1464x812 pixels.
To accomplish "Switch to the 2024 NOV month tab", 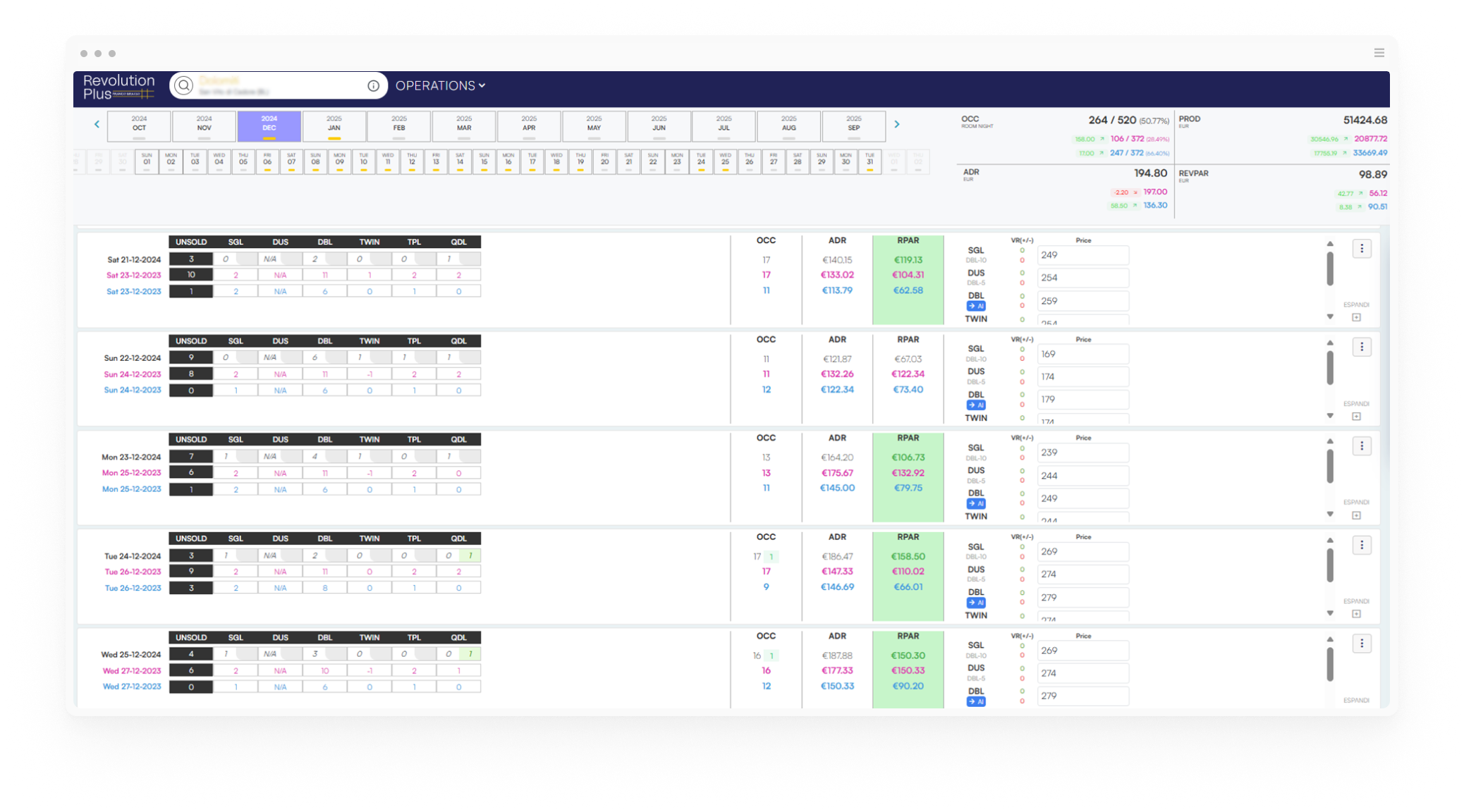I will tap(204, 124).
